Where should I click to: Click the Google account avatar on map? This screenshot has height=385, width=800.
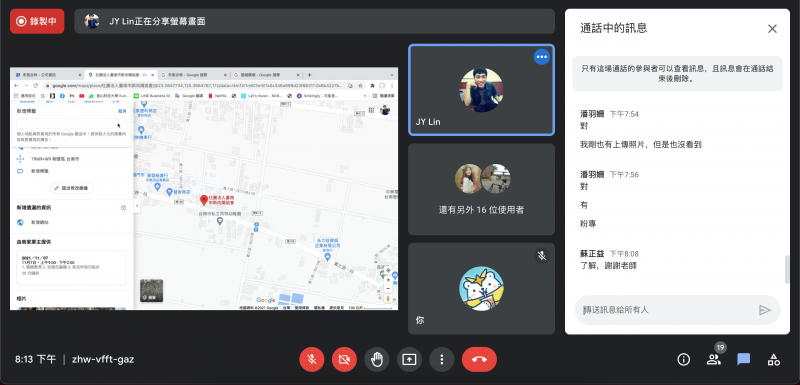pos(385,110)
